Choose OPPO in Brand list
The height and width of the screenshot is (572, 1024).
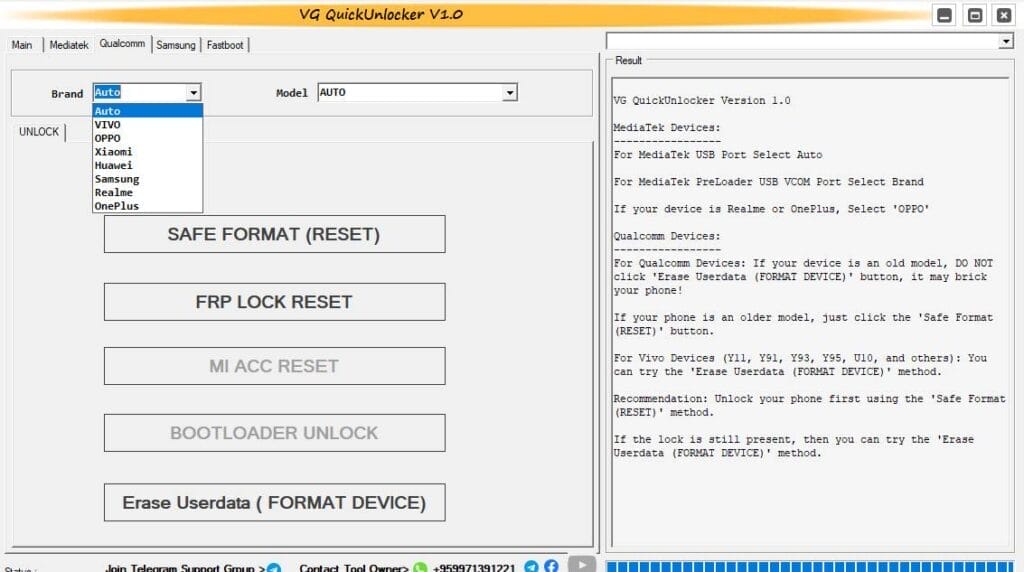[x=148, y=138]
